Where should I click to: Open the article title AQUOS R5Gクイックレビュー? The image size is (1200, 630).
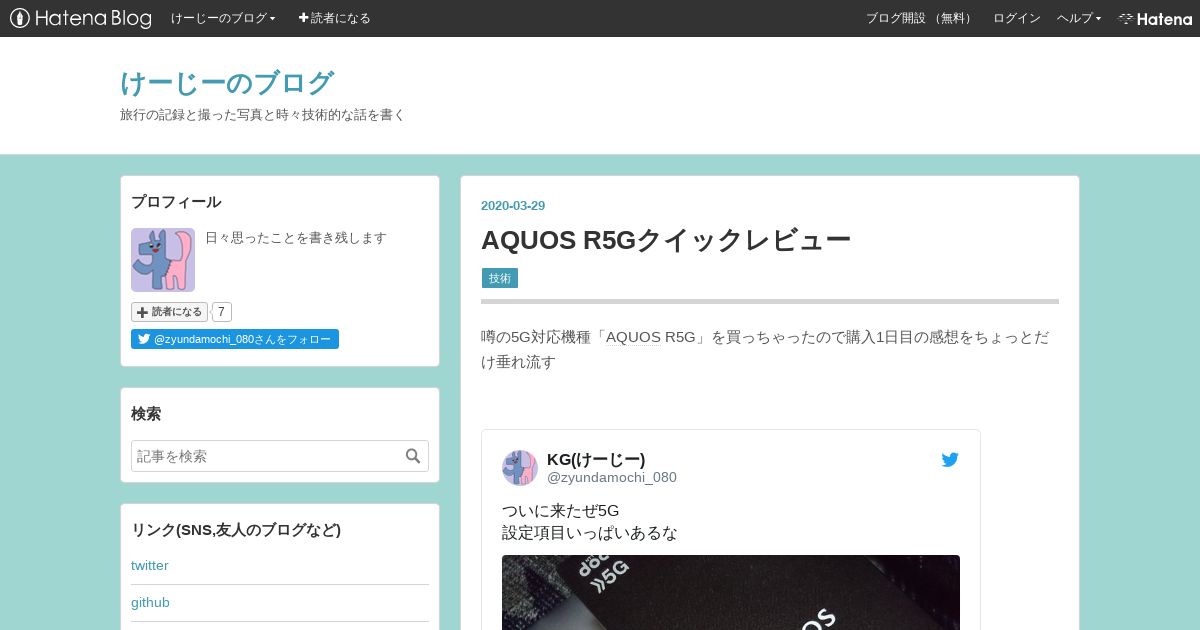pos(666,240)
